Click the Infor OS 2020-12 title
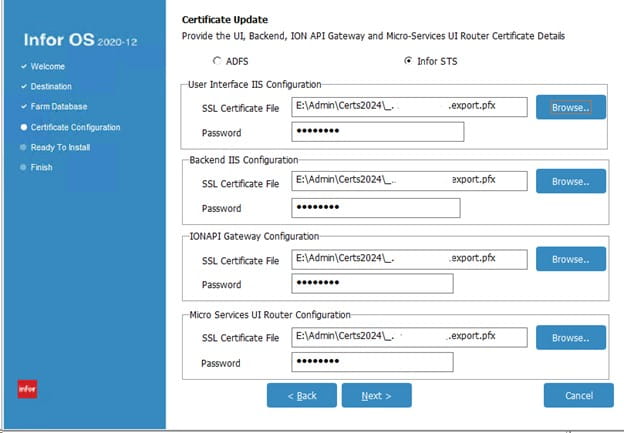 [80, 40]
